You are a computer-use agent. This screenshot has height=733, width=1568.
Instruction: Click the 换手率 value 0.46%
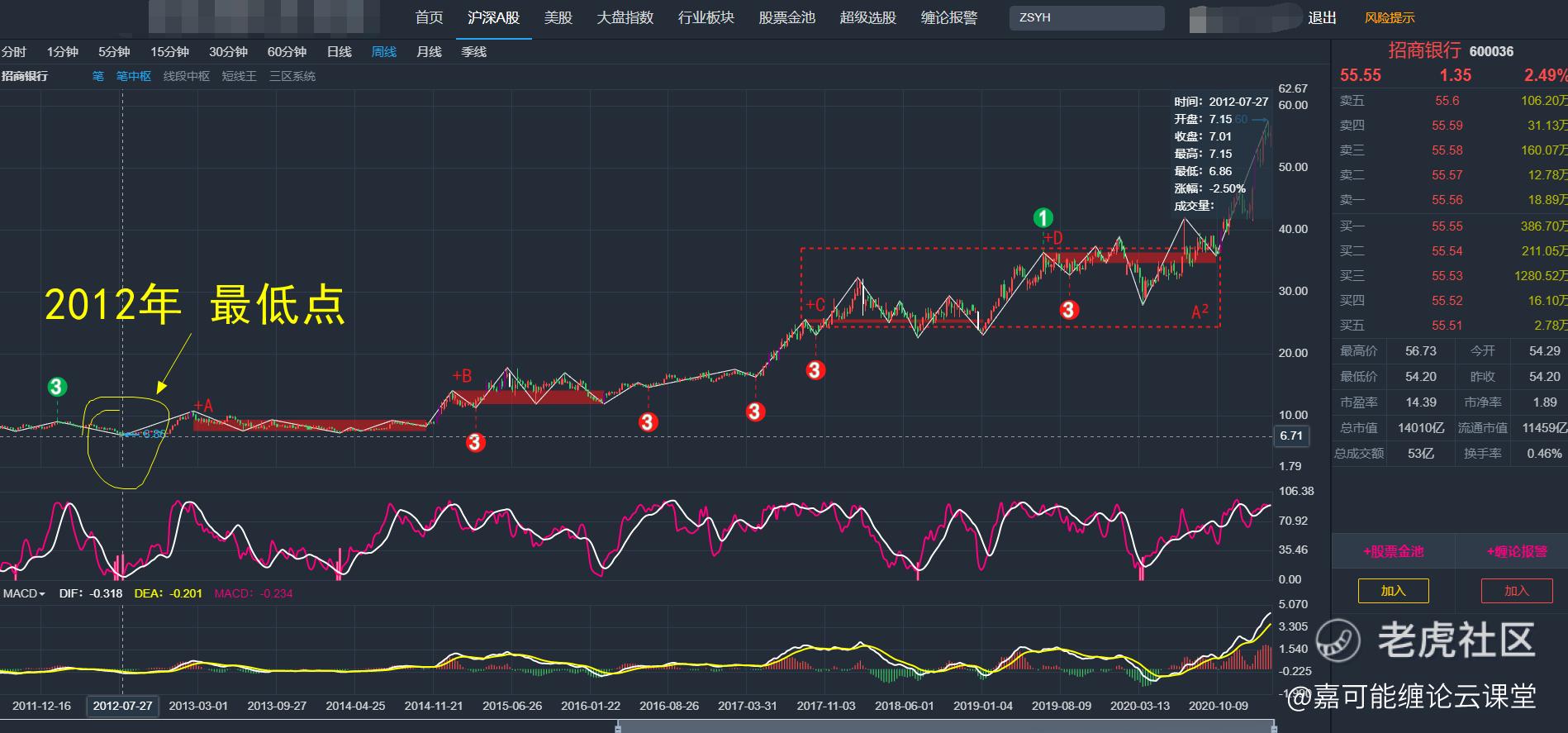pos(1544,454)
